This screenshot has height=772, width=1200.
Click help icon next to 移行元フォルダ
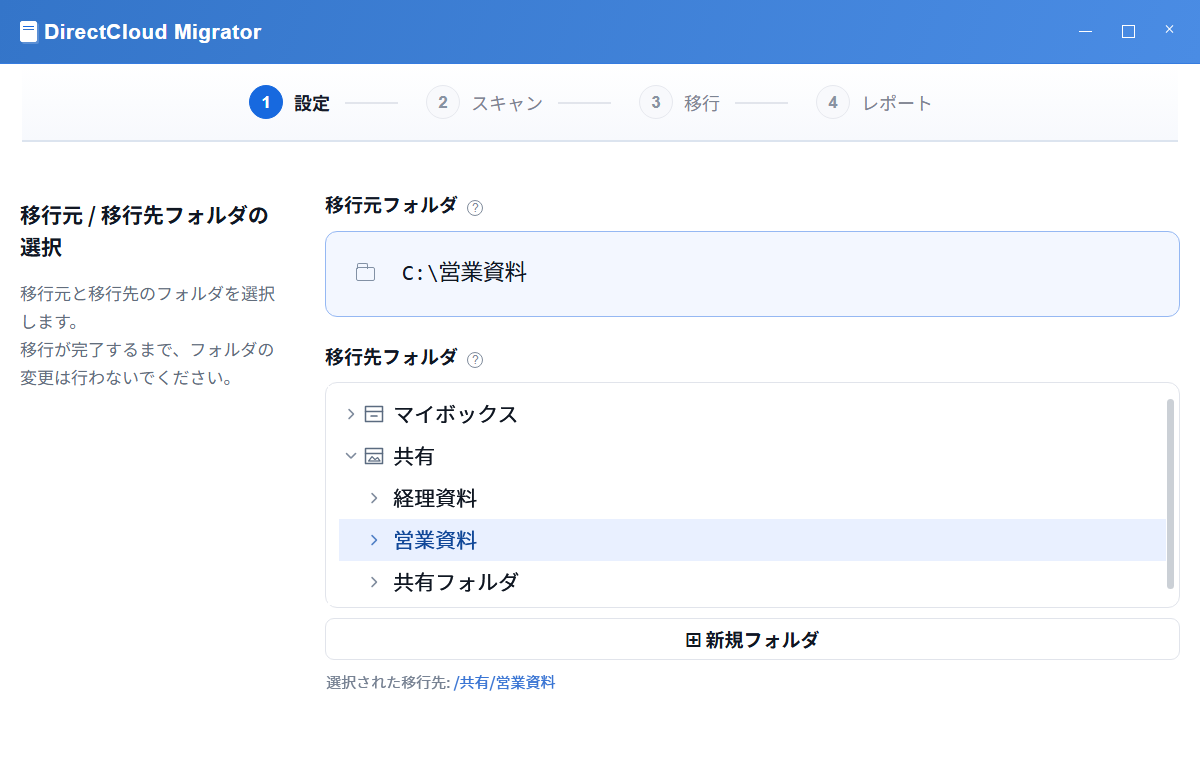click(475, 208)
